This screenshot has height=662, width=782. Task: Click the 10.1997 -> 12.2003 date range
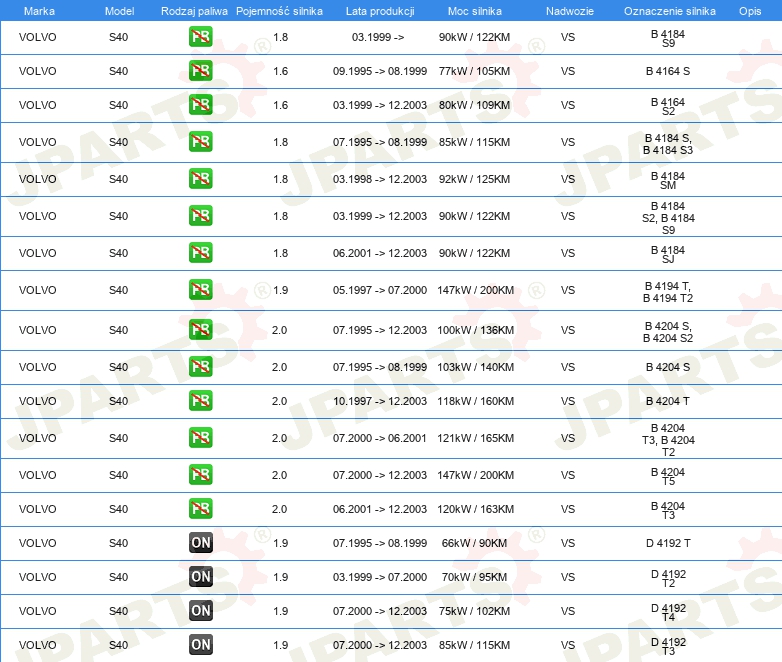(380, 401)
